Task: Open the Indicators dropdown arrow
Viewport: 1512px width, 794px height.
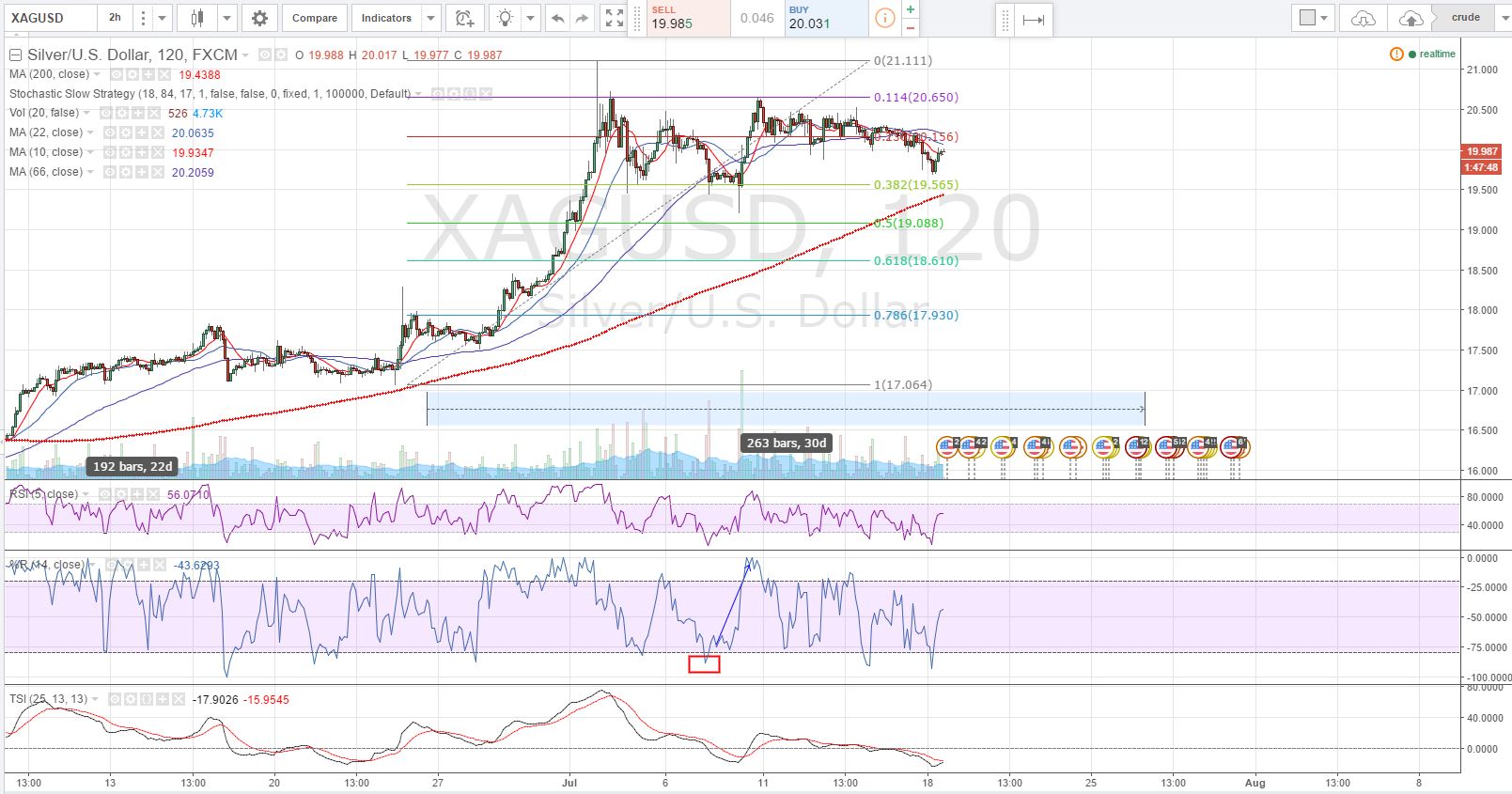Action: 430,18
